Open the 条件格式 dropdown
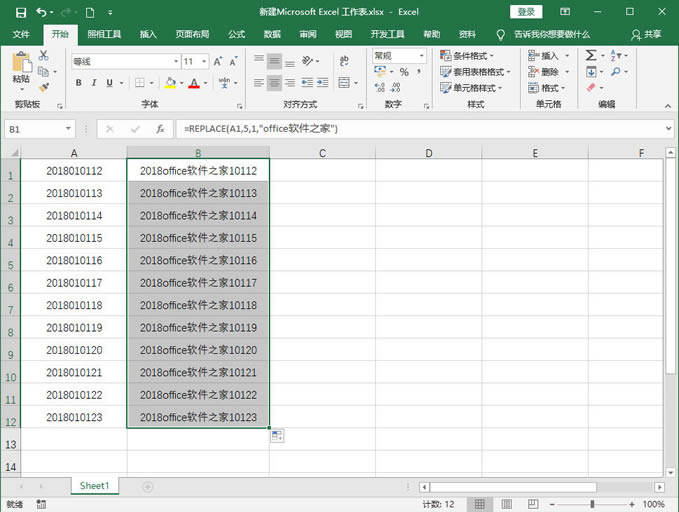The image size is (679, 512). 476,56
